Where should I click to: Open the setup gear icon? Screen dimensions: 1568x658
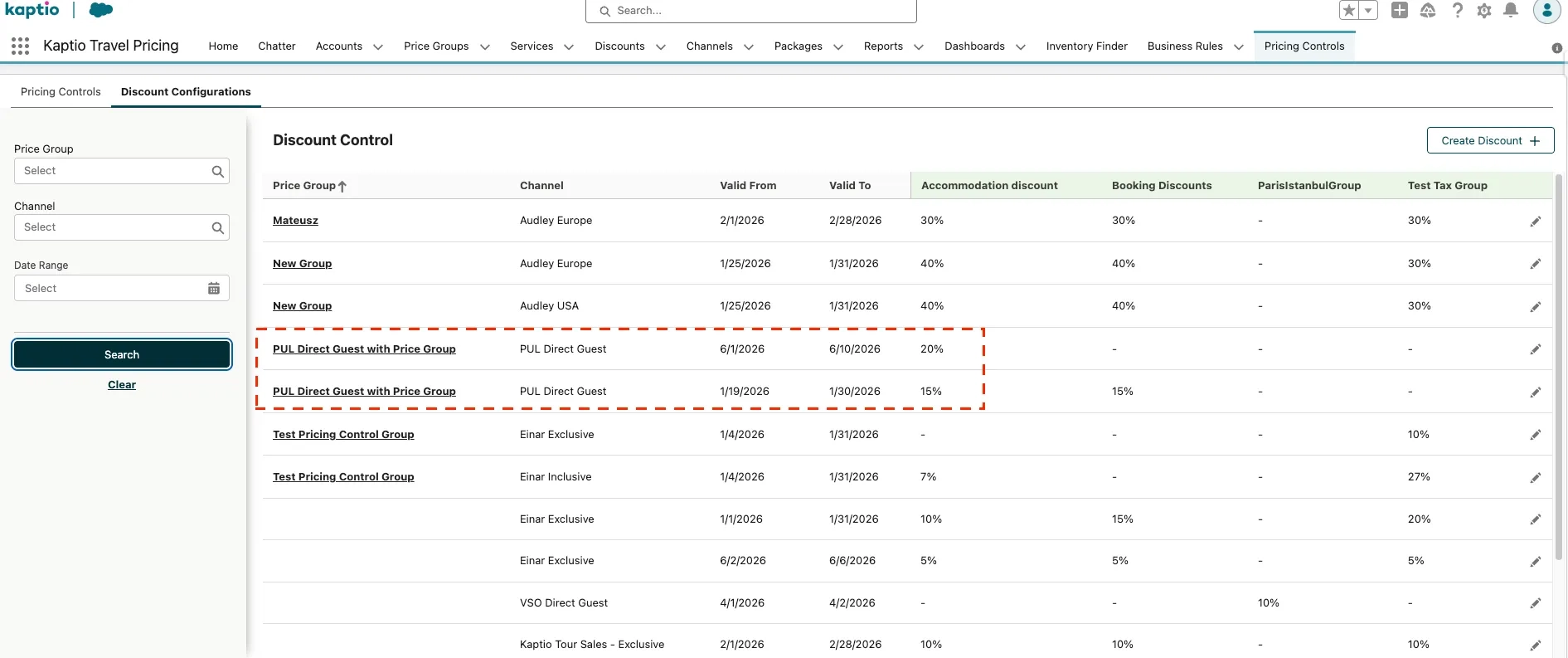[x=1484, y=10]
